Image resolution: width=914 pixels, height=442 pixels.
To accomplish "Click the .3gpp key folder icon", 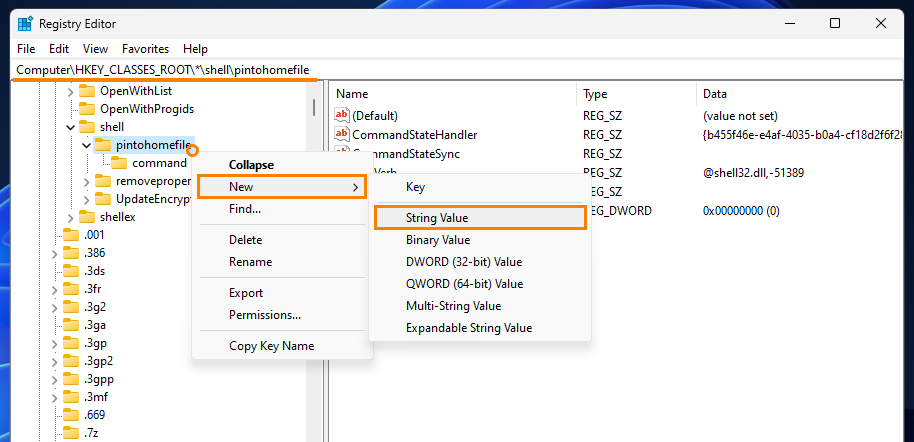I will [x=71, y=379].
